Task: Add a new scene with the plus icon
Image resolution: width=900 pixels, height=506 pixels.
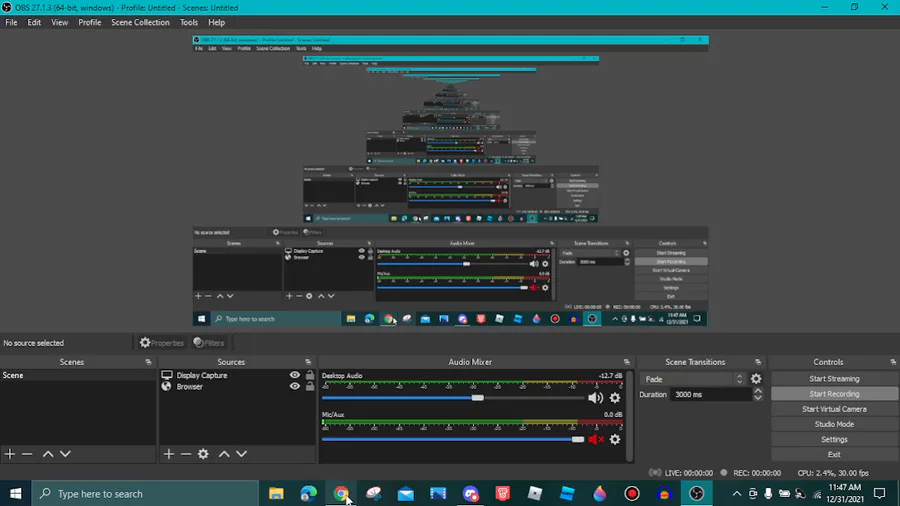Action: [x=10, y=454]
